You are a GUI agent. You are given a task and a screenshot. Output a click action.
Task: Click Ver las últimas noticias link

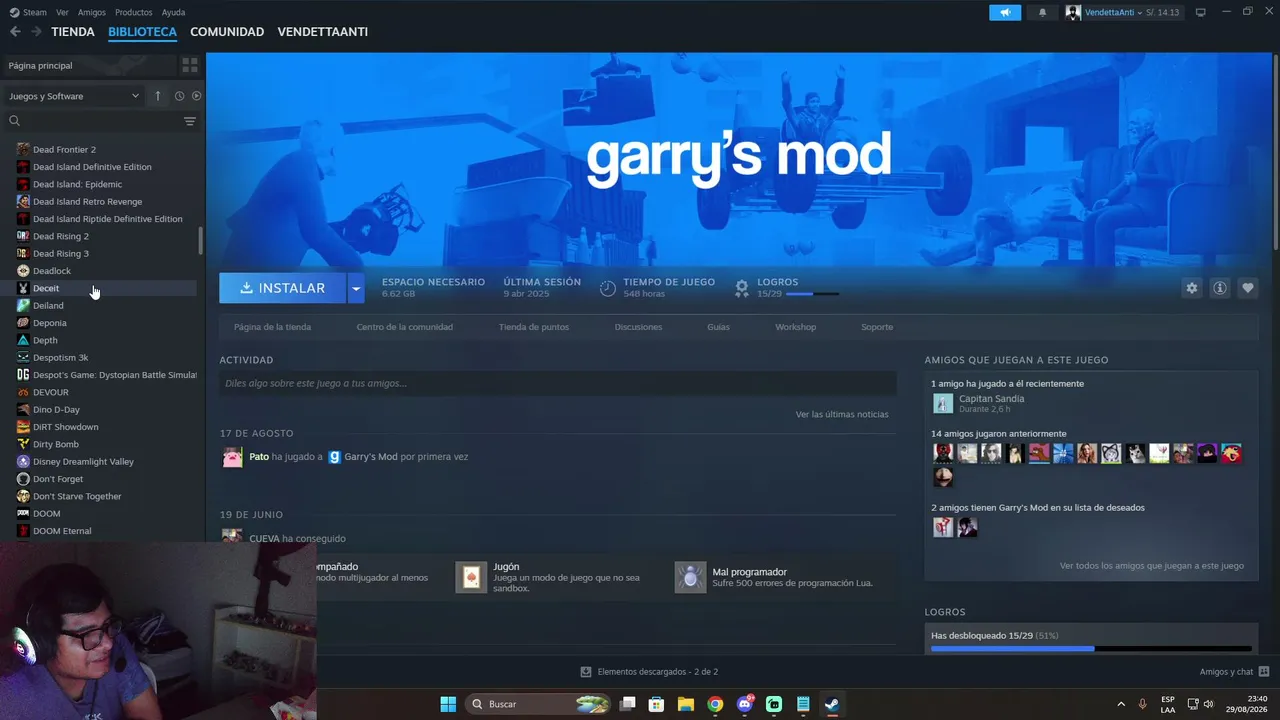pyautogui.click(x=842, y=414)
